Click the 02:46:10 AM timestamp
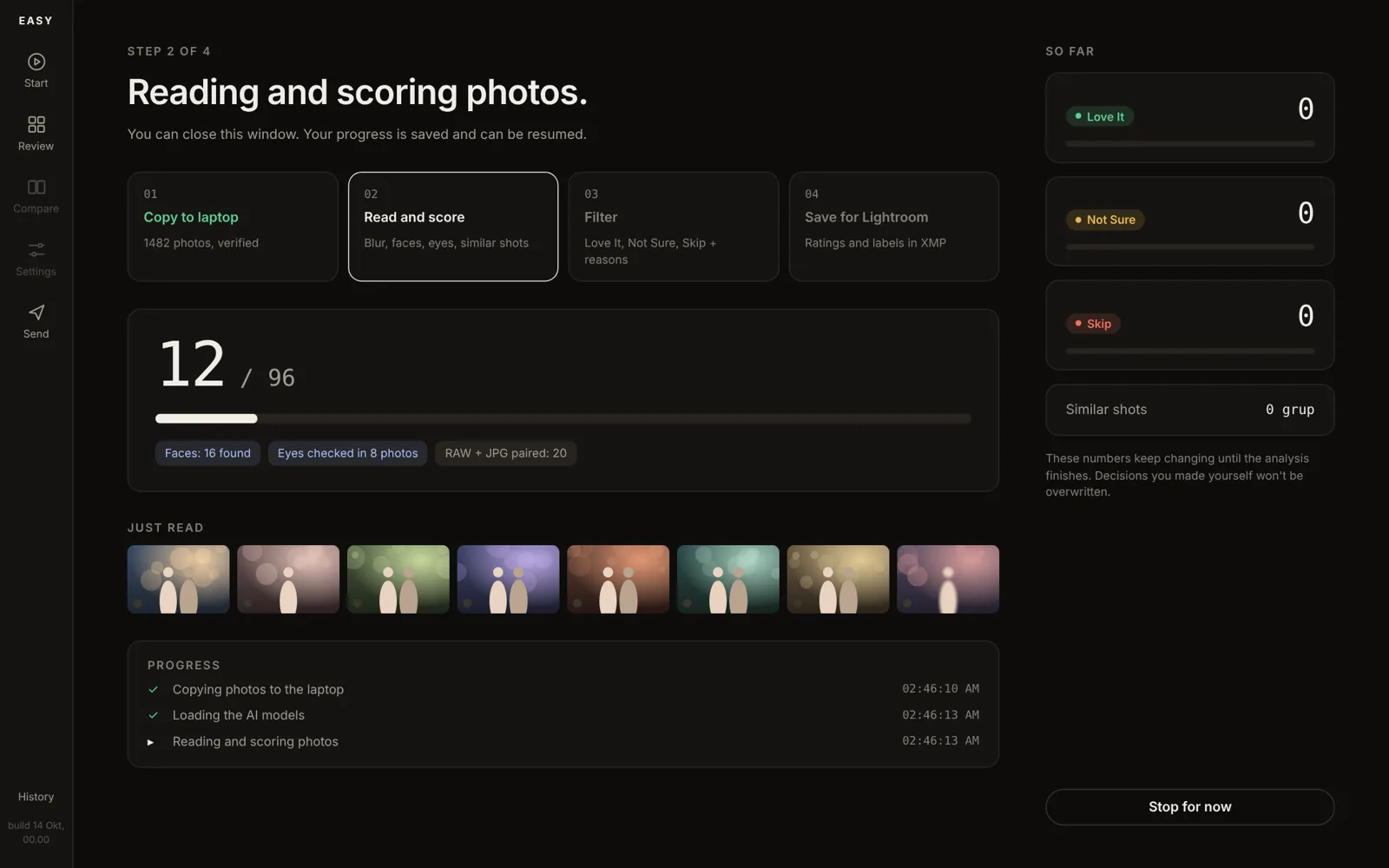Image resolution: width=1389 pixels, height=868 pixels. [940, 688]
